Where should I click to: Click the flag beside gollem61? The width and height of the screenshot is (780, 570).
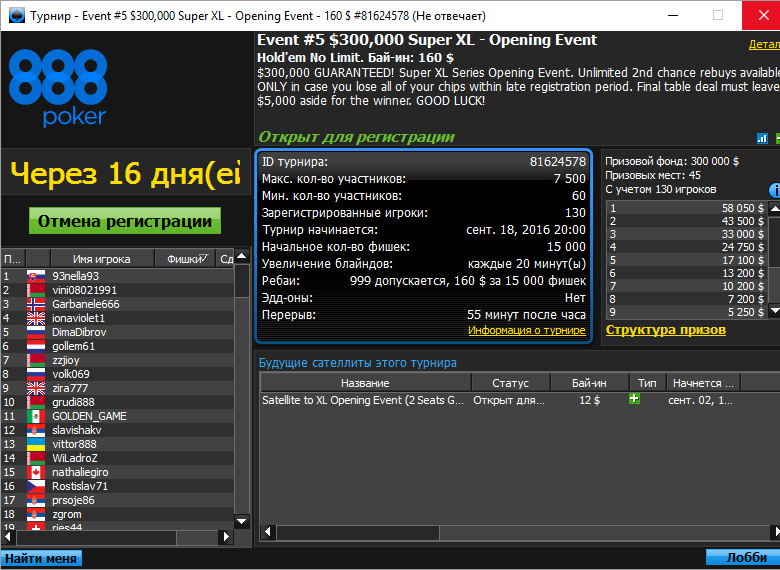[36, 346]
